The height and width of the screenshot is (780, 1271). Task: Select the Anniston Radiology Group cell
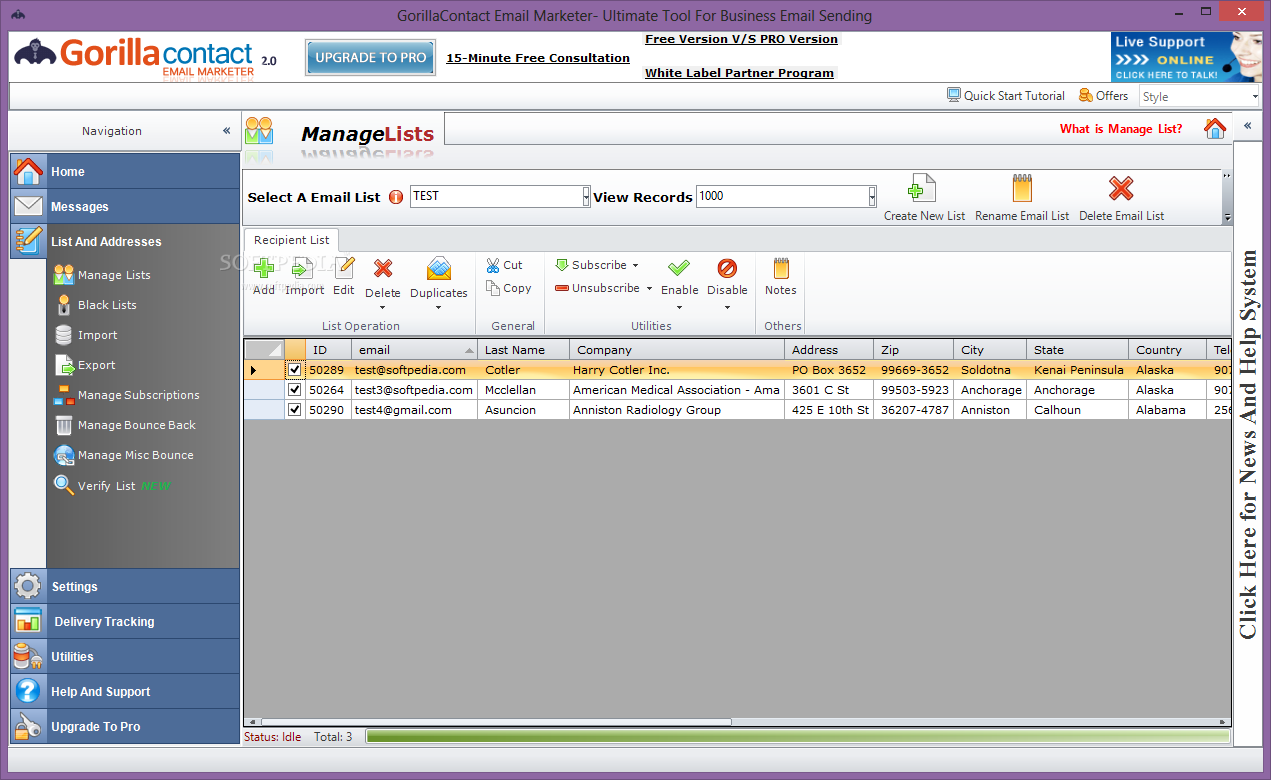677,410
